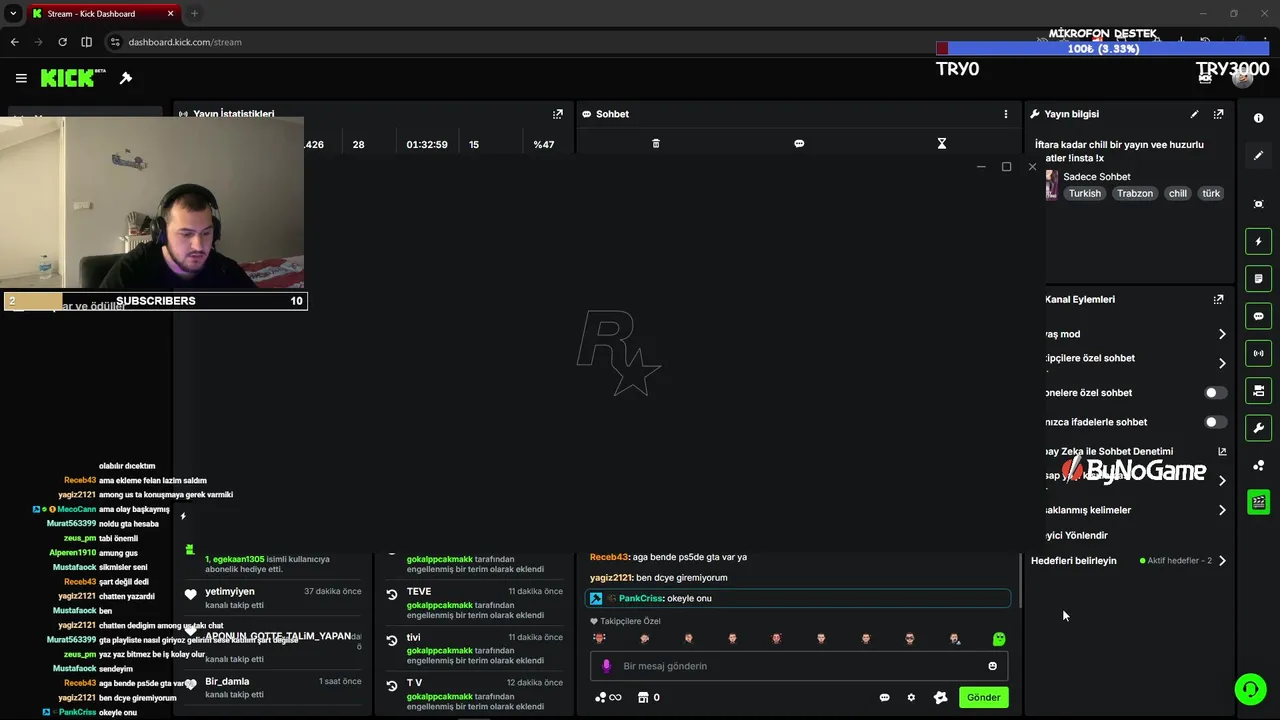Image resolution: width=1280 pixels, height=720 pixels.
Task: Click the shop icon below message box
Action: pyautogui.click(x=643, y=697)
